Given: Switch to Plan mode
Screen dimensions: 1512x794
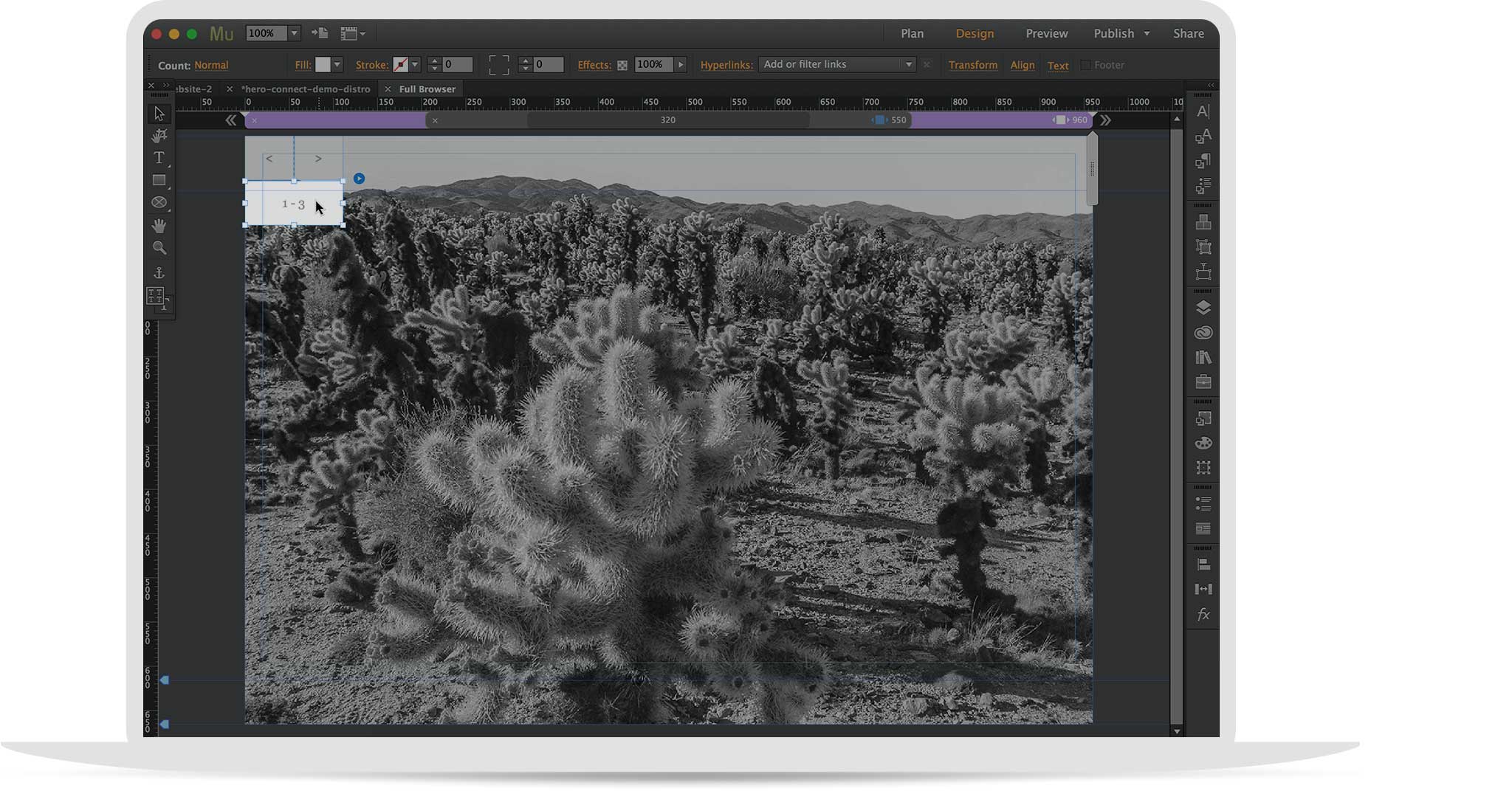Looking at the screenshot, I should coord(912,33).
